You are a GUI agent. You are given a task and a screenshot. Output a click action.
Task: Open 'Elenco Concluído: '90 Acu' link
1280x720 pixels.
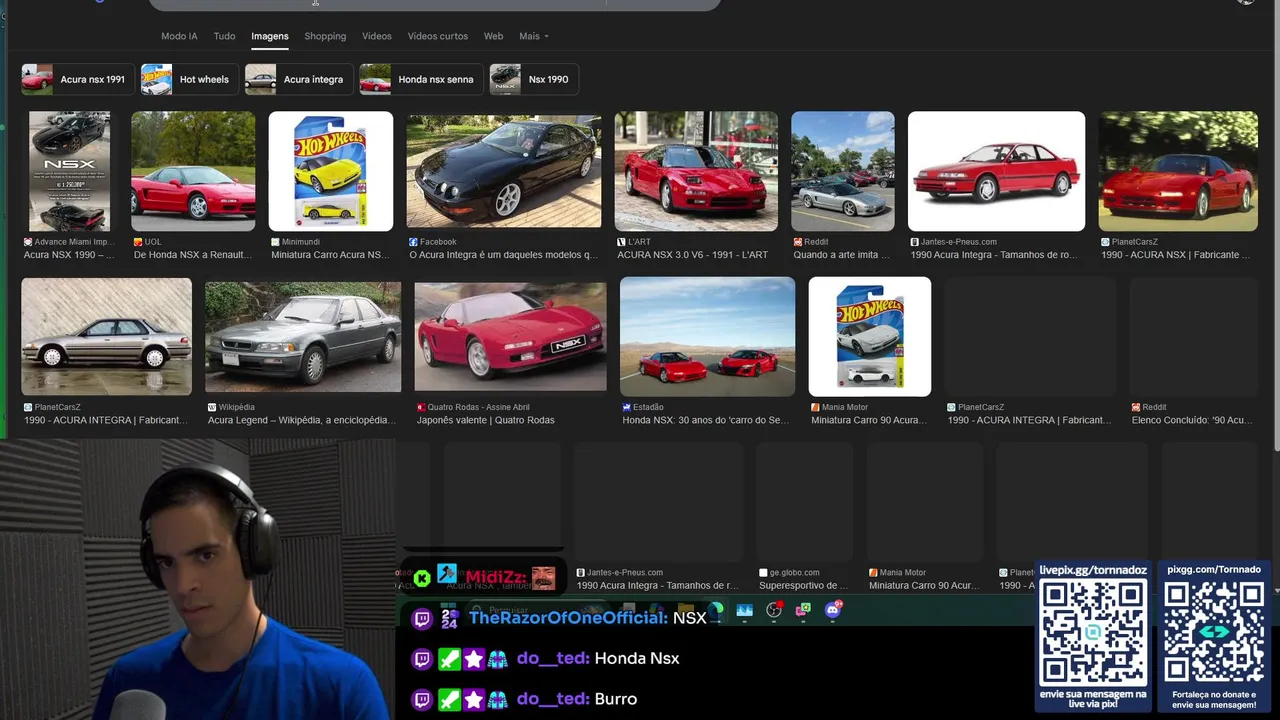pyautogui.click(x=1191, y=420)
